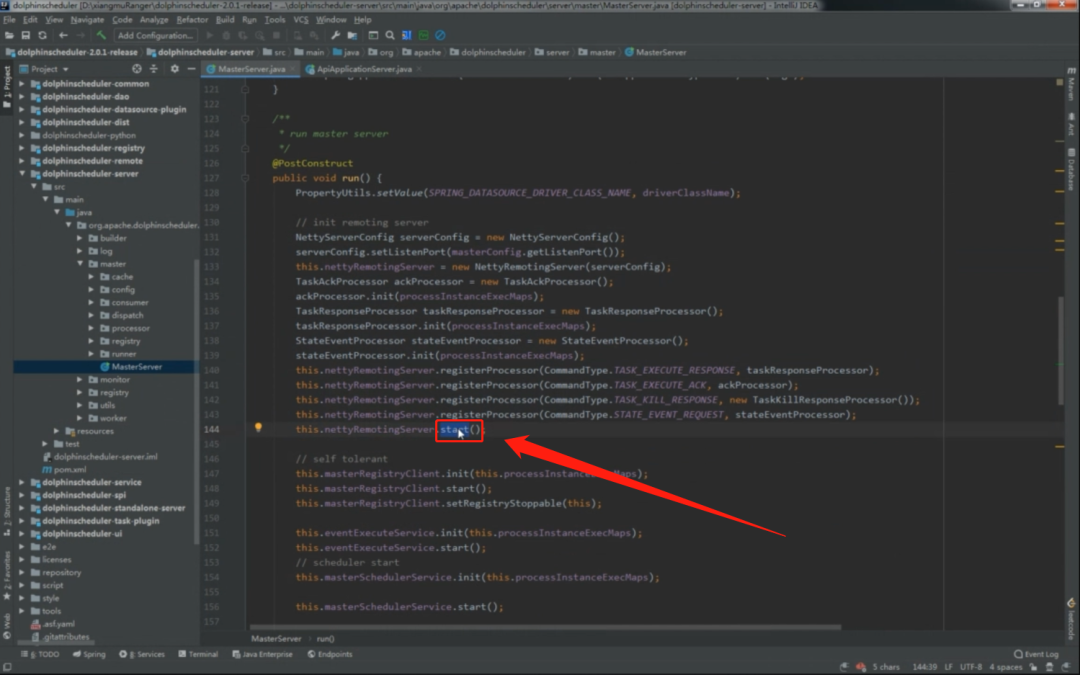This screenshot has width=1080, height=675.
Task: Open the Navigate menu
Action: coord(87,19)
